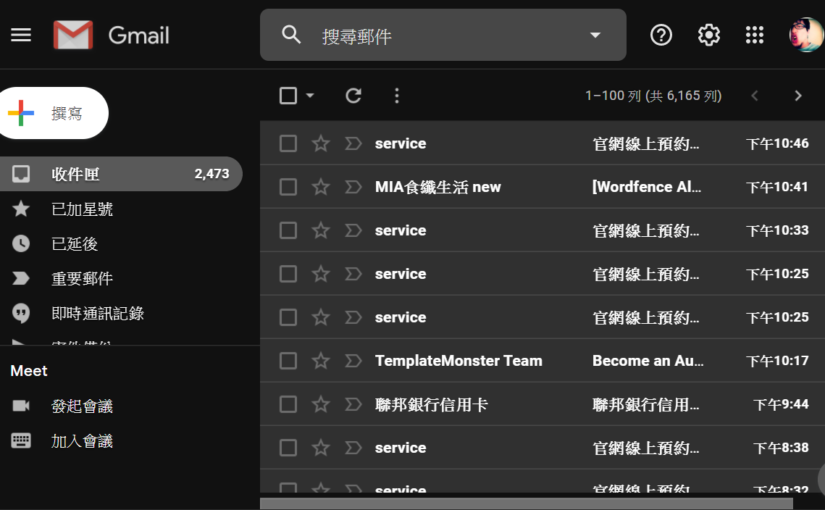Expand the search options dropdown arrow
825x510 pixels.
595,35
